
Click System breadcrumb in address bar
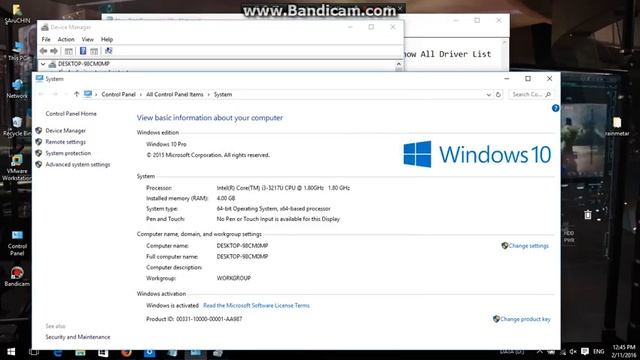223,94
